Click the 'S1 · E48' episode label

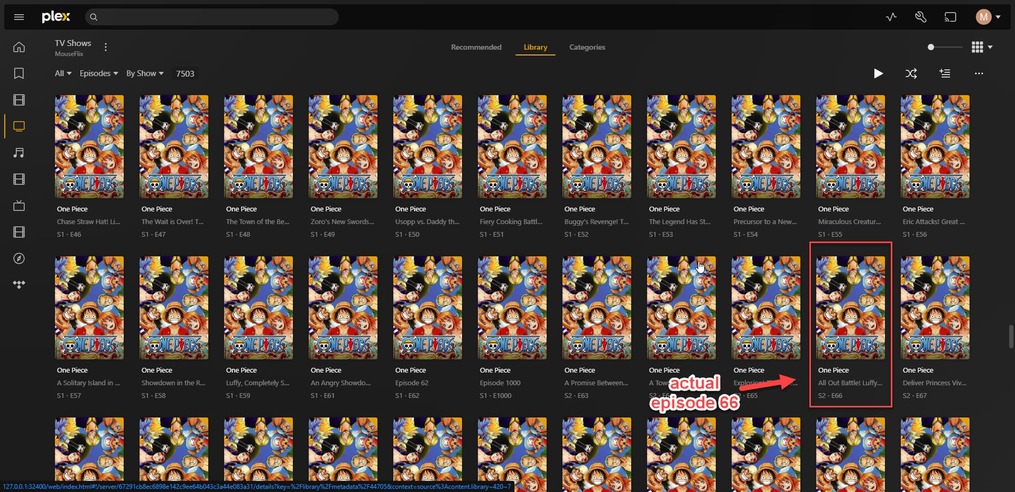click(x=240, y=234)
